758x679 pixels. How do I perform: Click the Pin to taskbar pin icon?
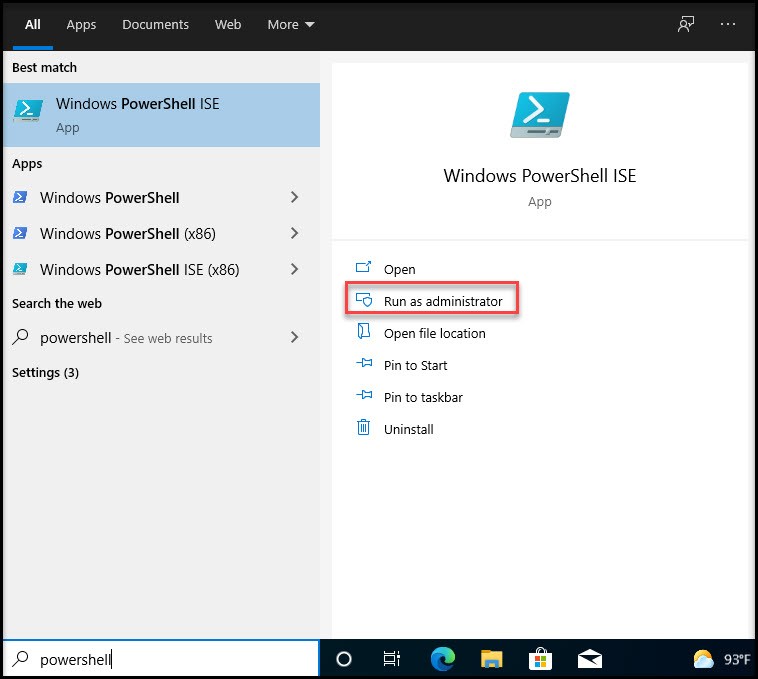pos(364,395)
